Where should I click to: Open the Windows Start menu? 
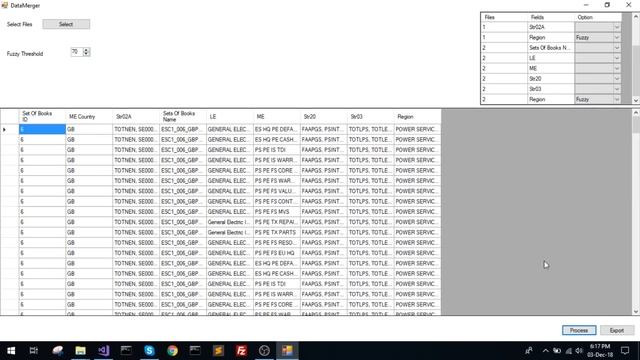[x=11, y=351]
